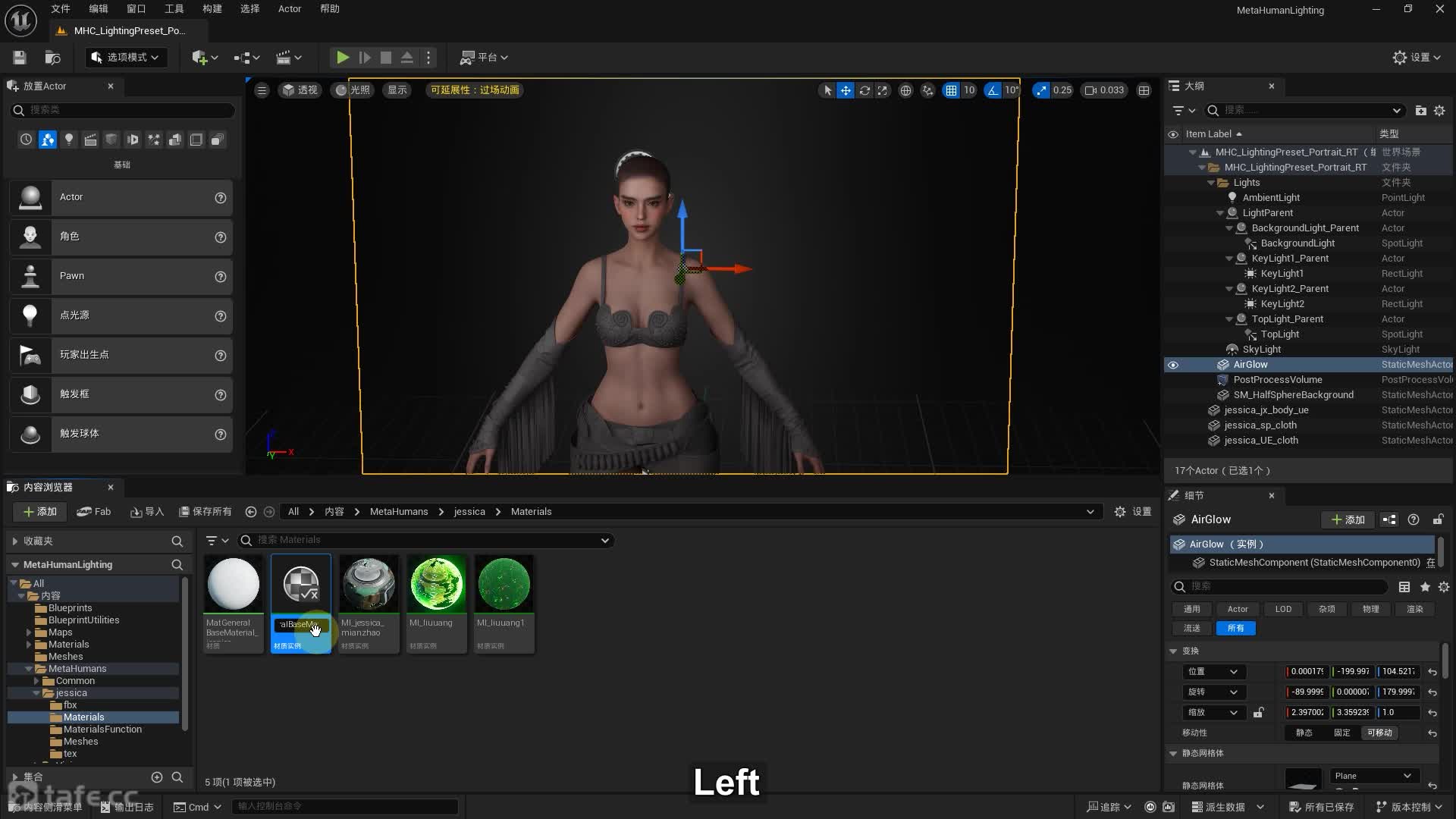Collapse the Lights folder in outliner
The height and width of the screenshot is (819, 1456).
(x=1211, y=183)
